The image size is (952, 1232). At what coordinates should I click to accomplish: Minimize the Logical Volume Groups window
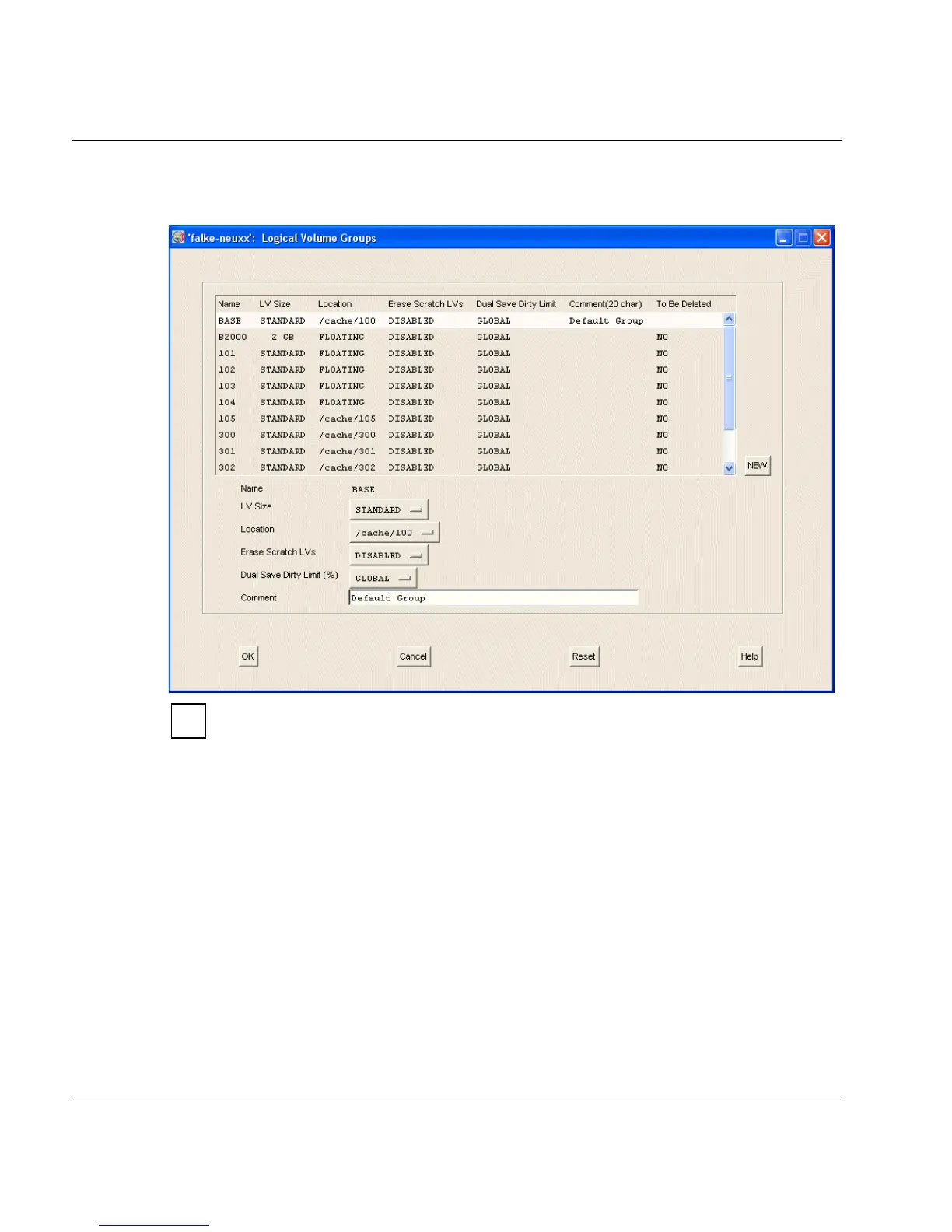pyautogui.click(x=785, y=237)
